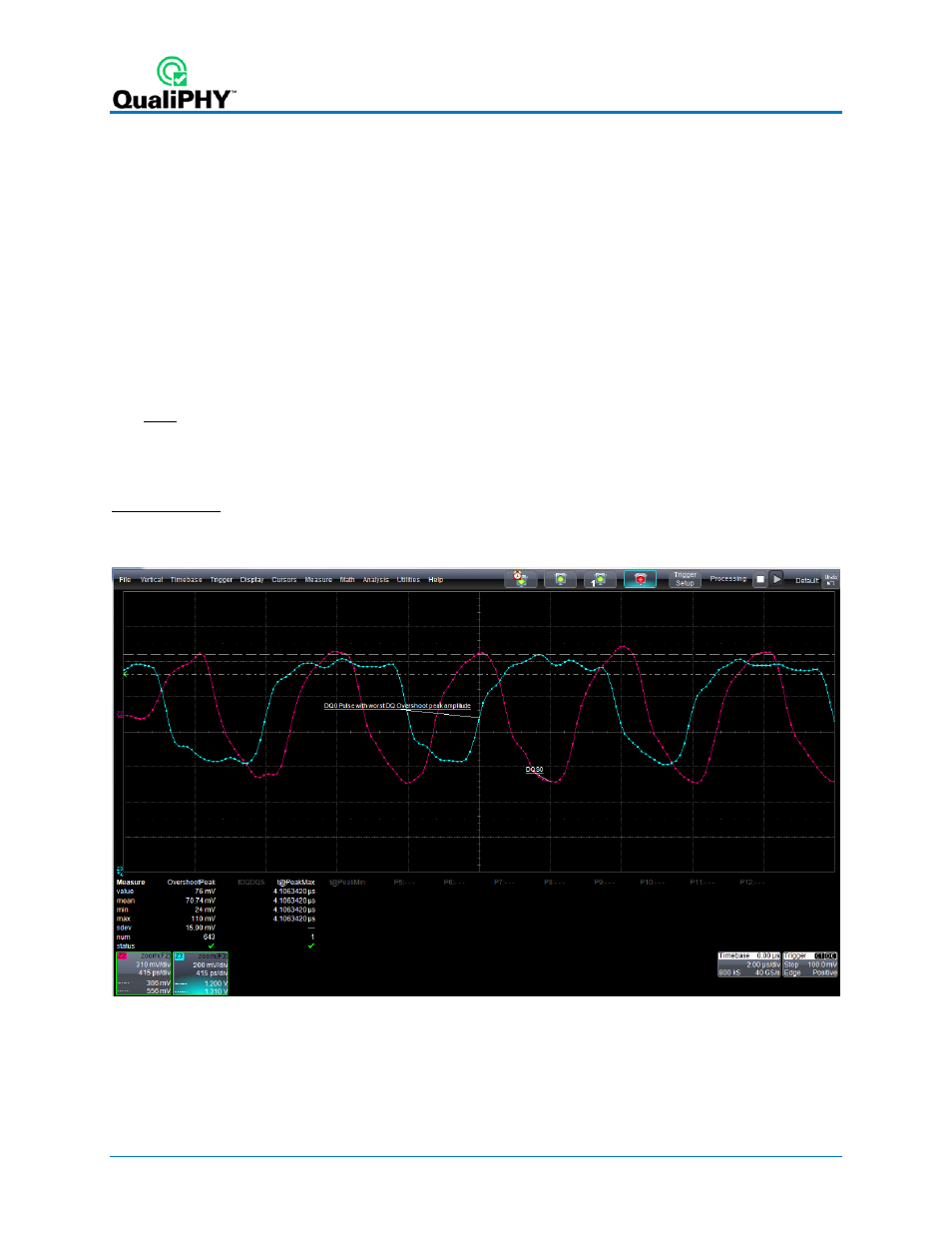Open the Cursors menu
This screenshot has height=1233, width=952.
coord(284,579)
